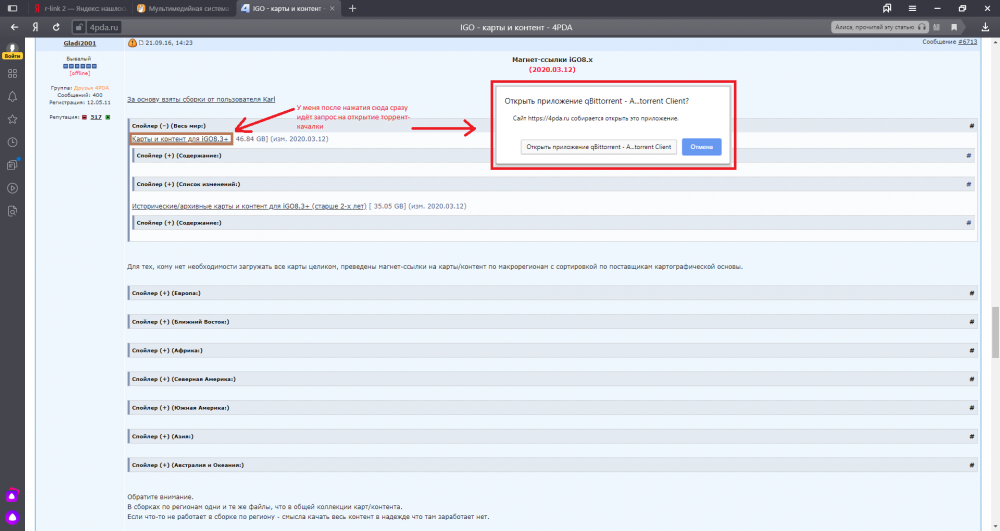Click the warning report icon beside post date
1000x531 pixels.
[x=132, y=43]
